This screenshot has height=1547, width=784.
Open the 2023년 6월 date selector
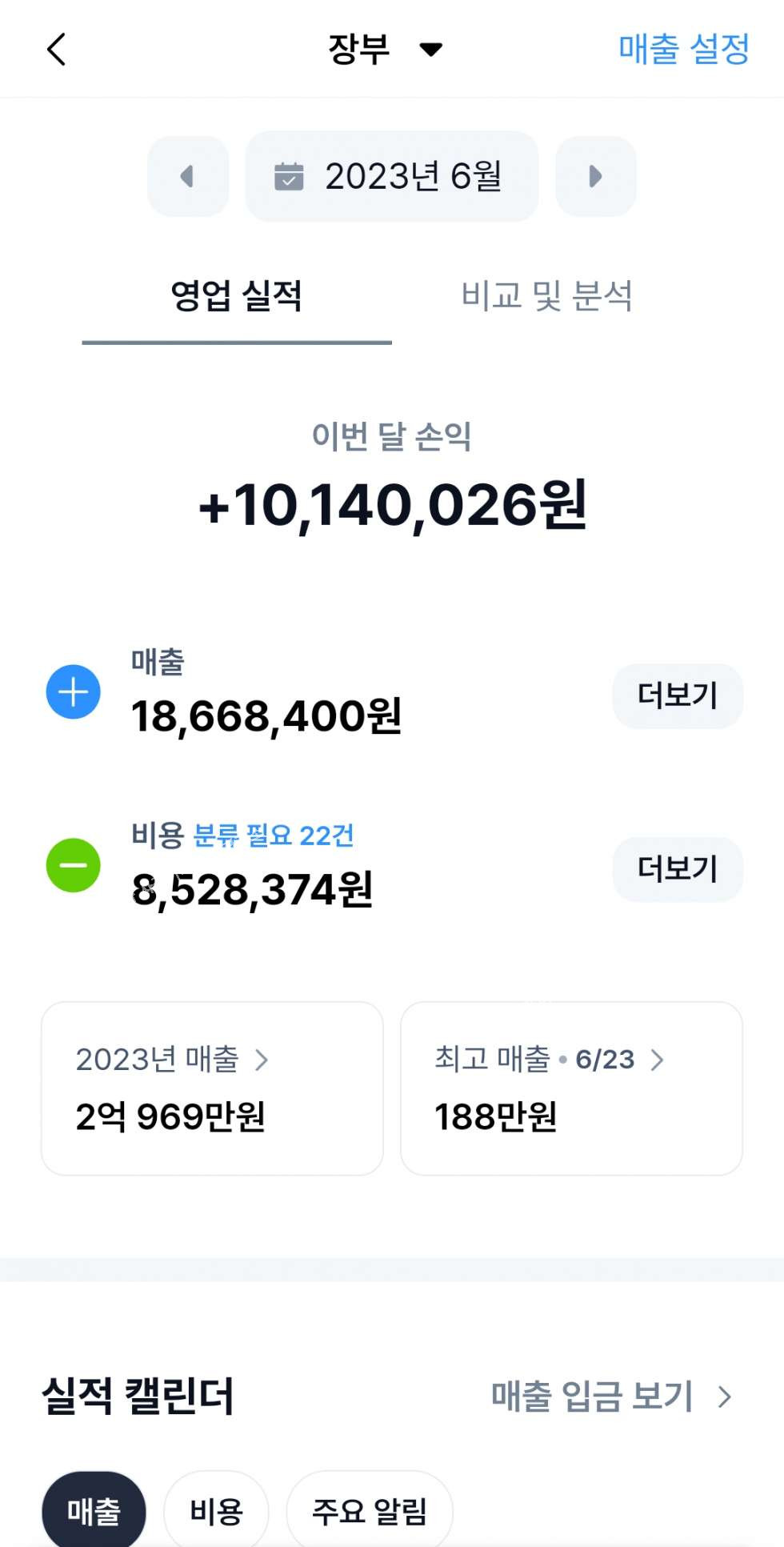click(392, 176)
